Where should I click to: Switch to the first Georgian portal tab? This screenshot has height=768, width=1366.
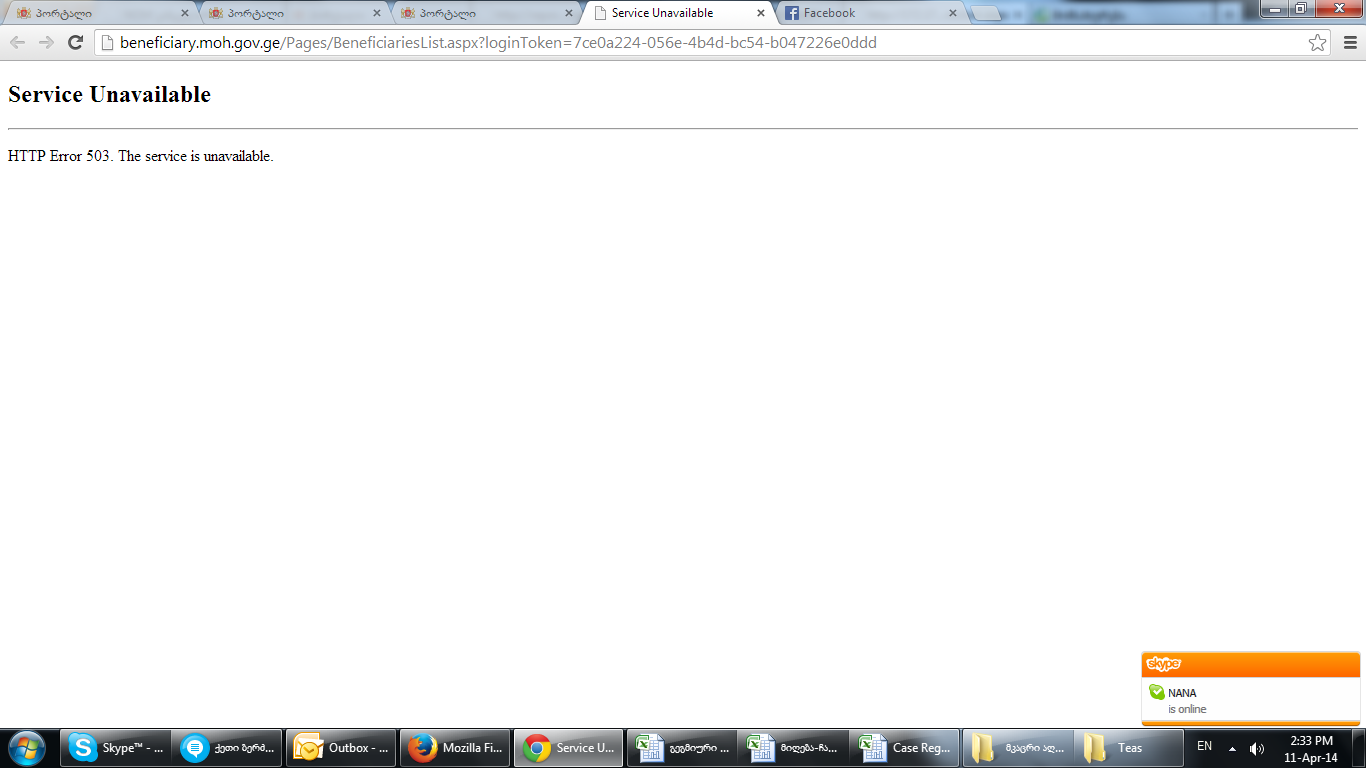(95, 13)
